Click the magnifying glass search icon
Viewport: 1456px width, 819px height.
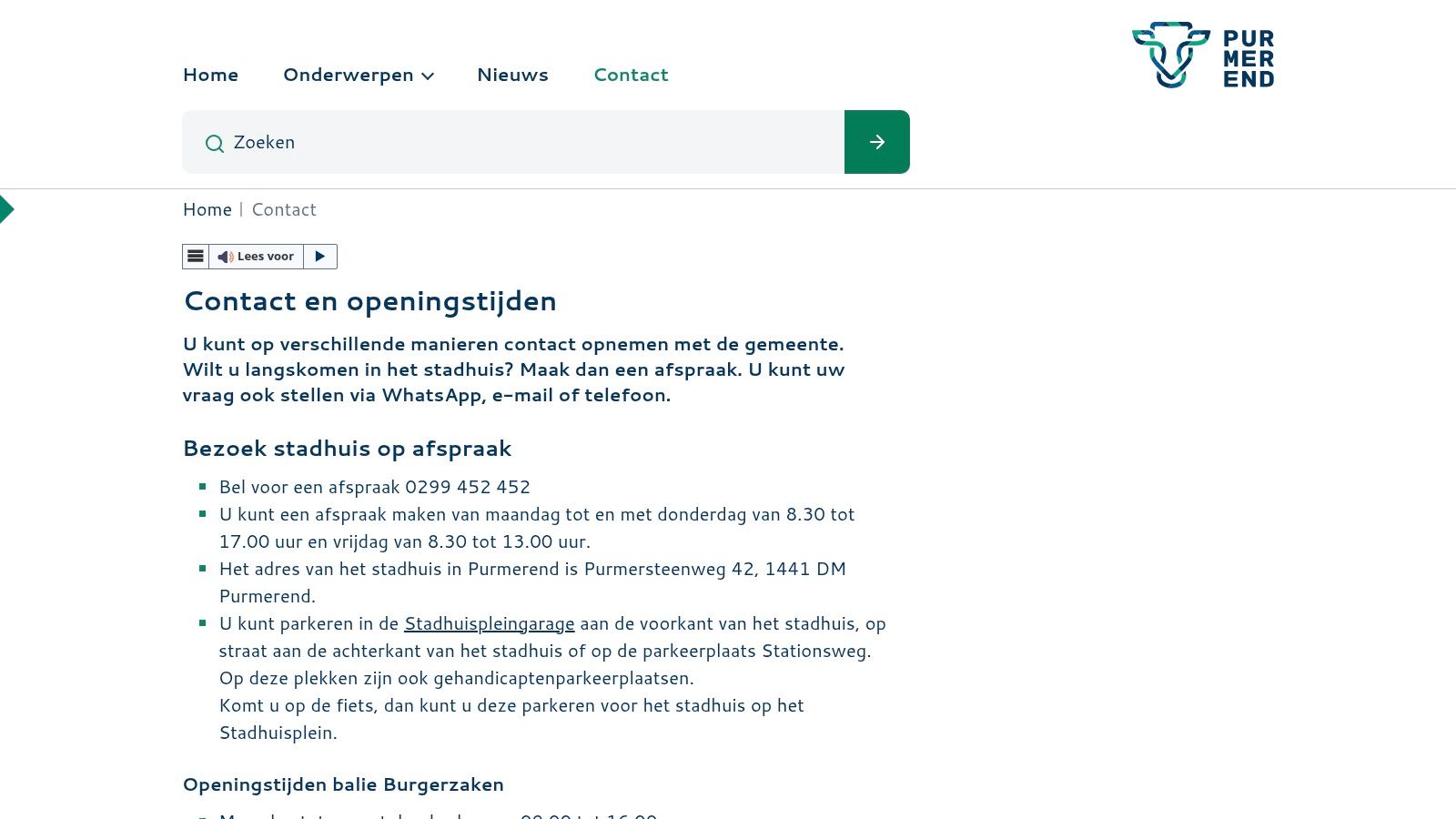click(x=215, y=143)
